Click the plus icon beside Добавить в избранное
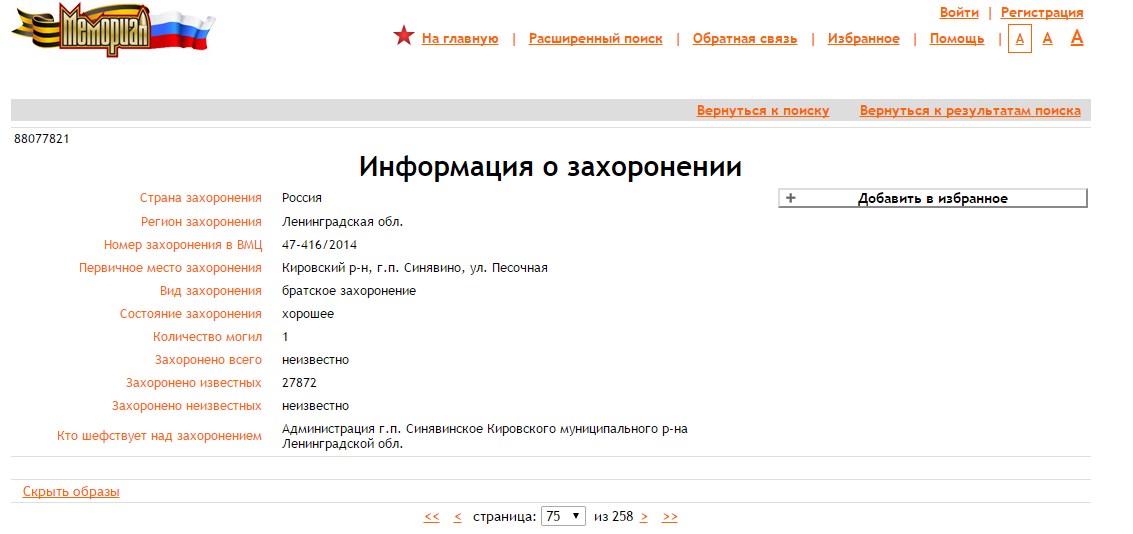 coord(790,198)
